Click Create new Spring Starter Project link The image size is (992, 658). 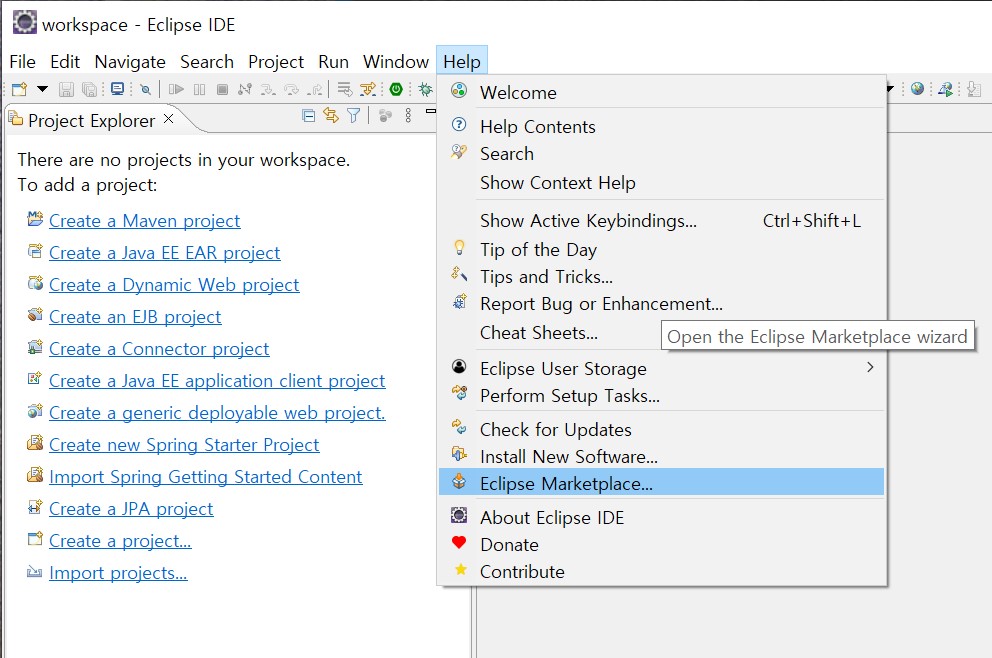[184, 445]
